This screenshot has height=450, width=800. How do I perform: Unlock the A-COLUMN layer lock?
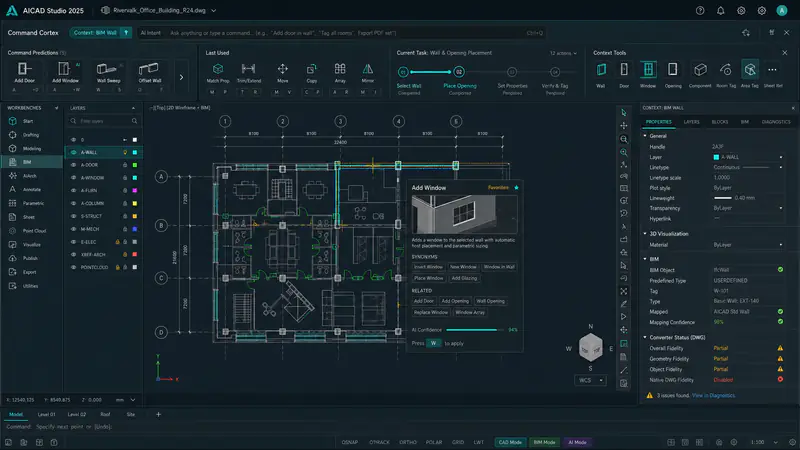[x=125, y=203]
